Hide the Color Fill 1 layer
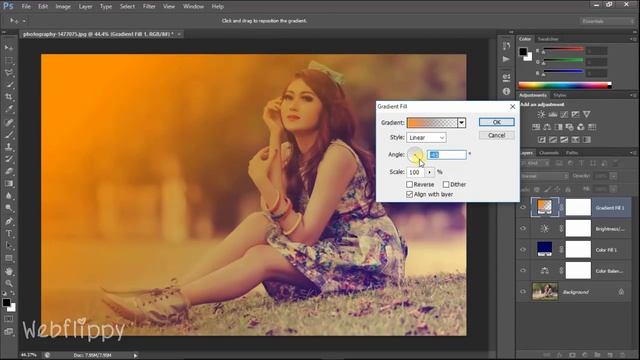This screenshot has width=640, height=360. (x=523, y=250)
